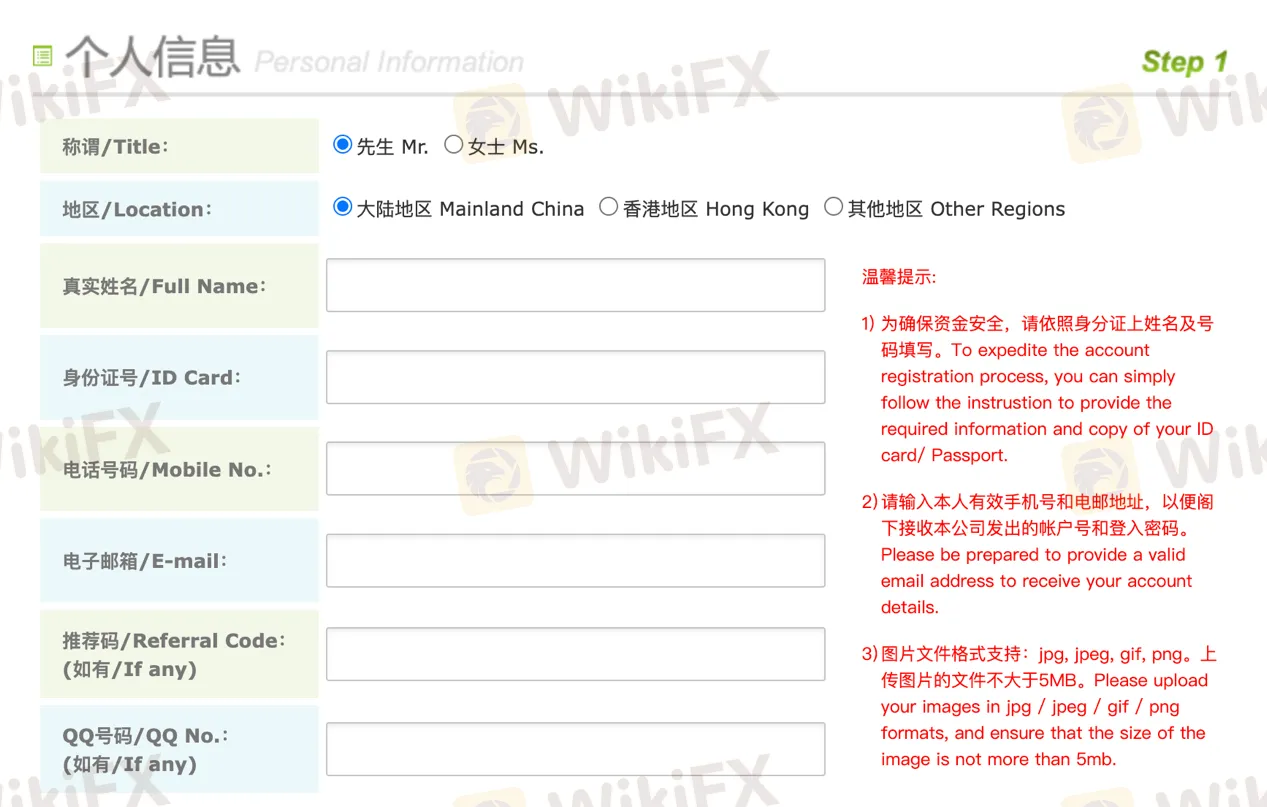Choose 大陆地区 Mainland China location
This screenshot has width=1267, height=807.
pyautogui.click(x=343, y=207)
